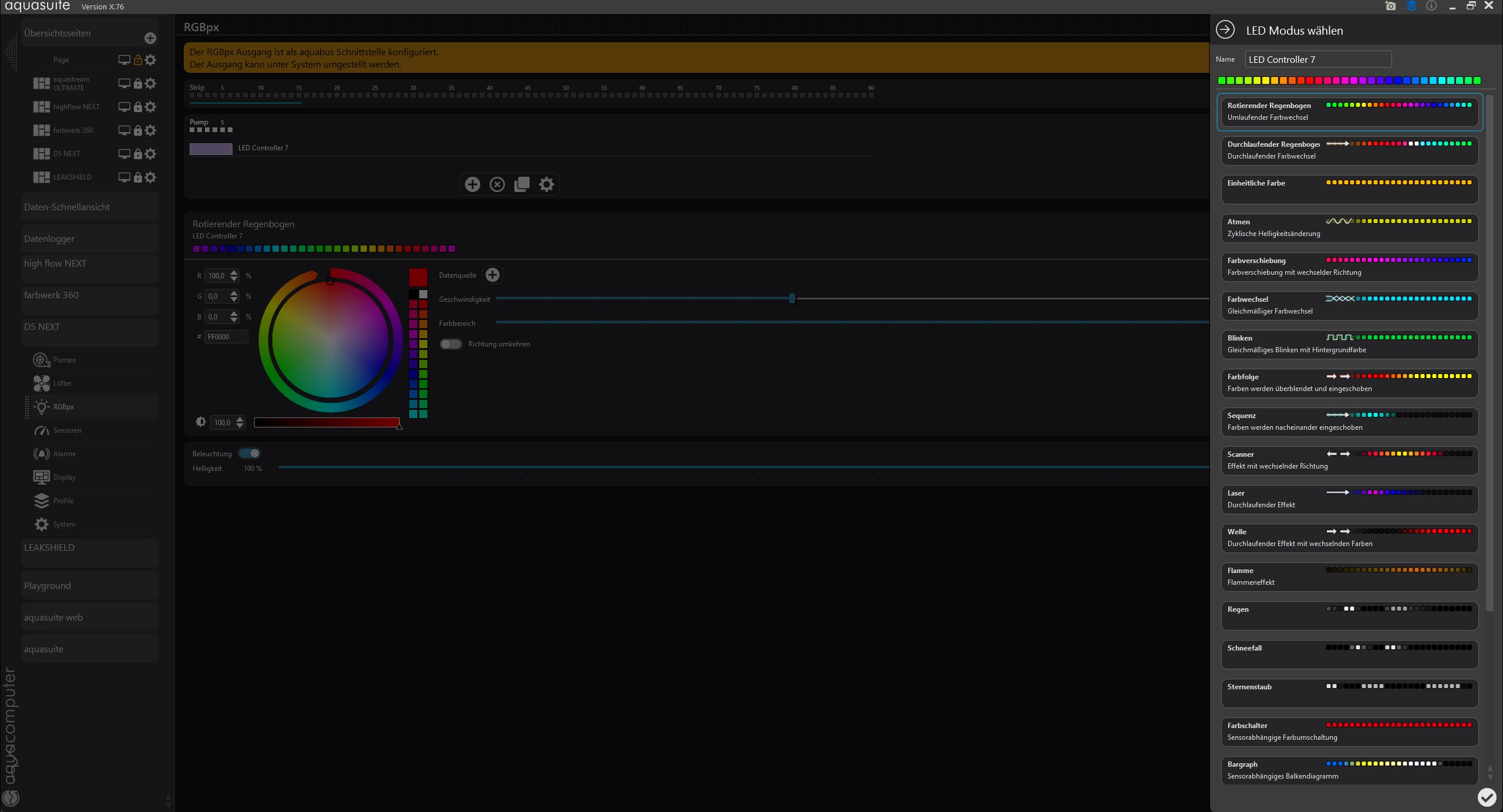Open the Pumpe menu item
This screenshot has width=1503, height=812.
64,360
